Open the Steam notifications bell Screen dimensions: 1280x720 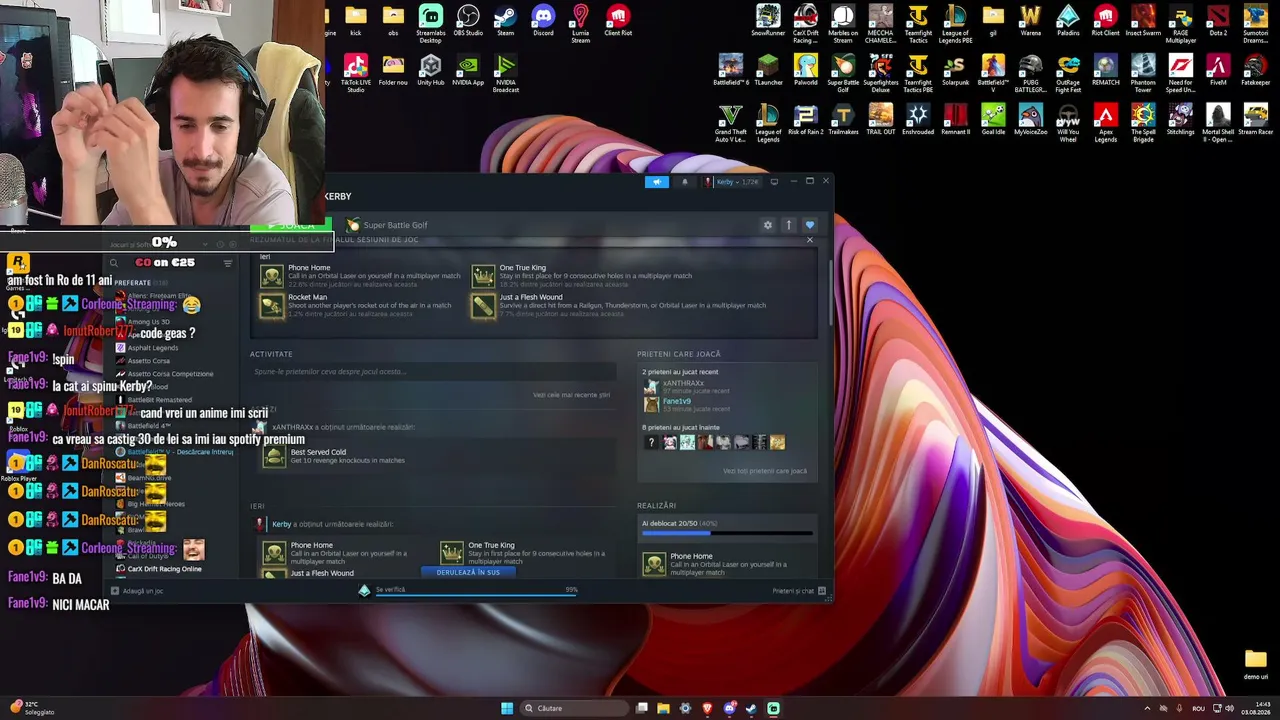[x=685, y=182]
